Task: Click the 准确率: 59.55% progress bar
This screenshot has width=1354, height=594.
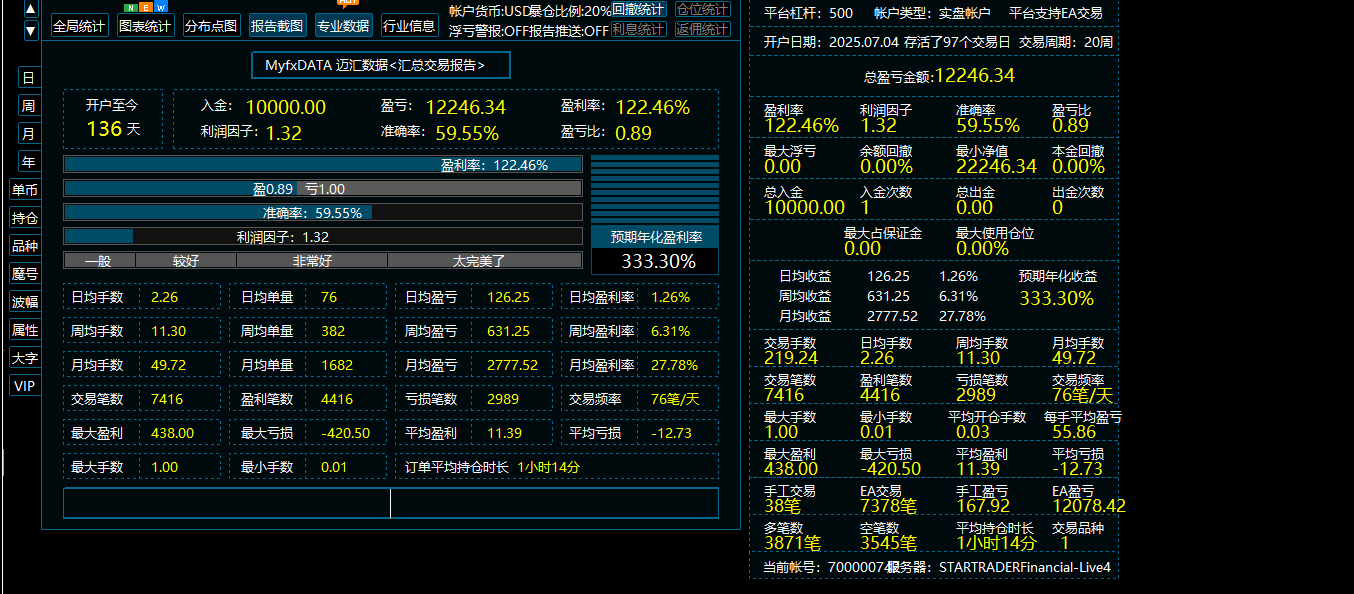Action: (322, 212)
